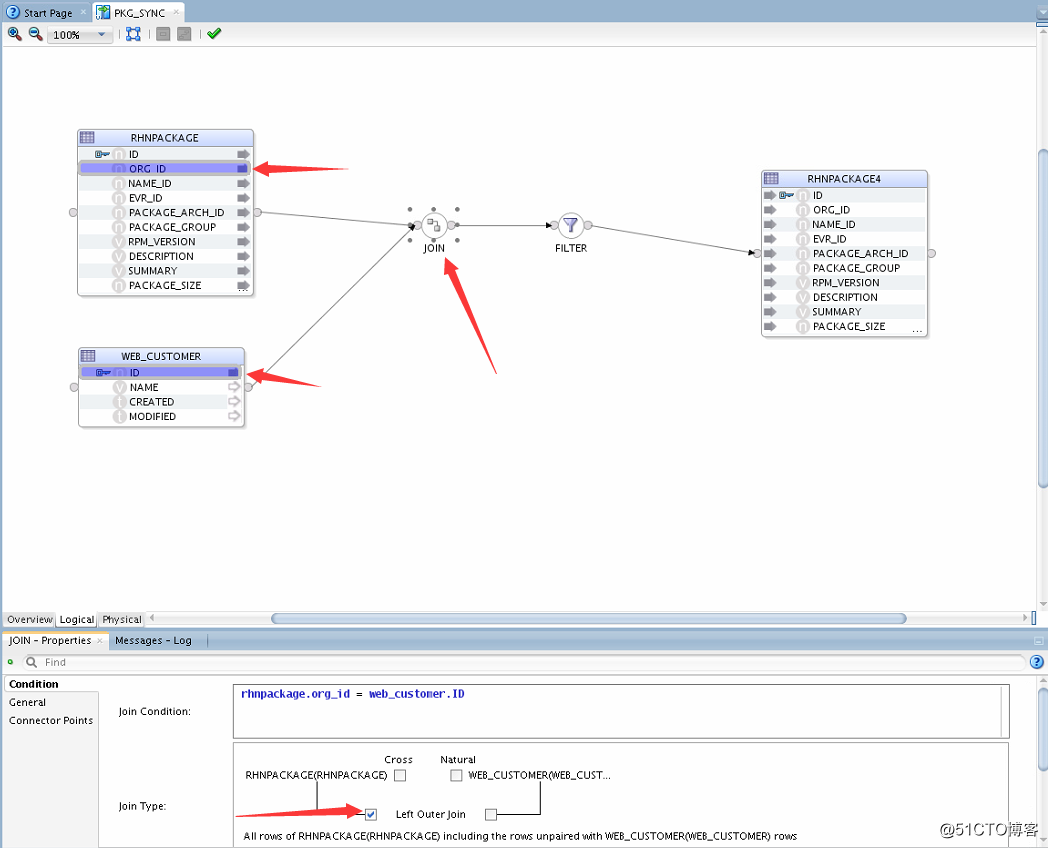This screenshot has width=1048, height=848.
Task: Edit the Join Condition expression box
Action: click(x=620, y=711)
